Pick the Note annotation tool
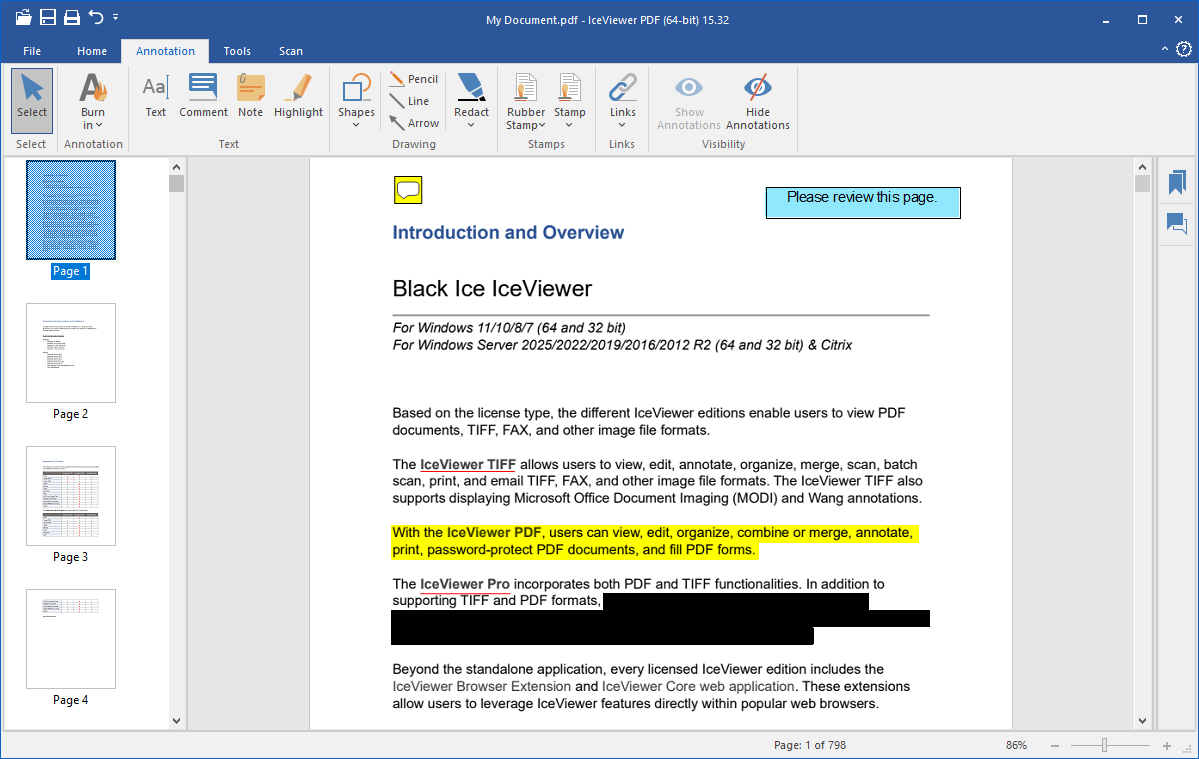Screen dimensions: 1199x759 point(250,96)
